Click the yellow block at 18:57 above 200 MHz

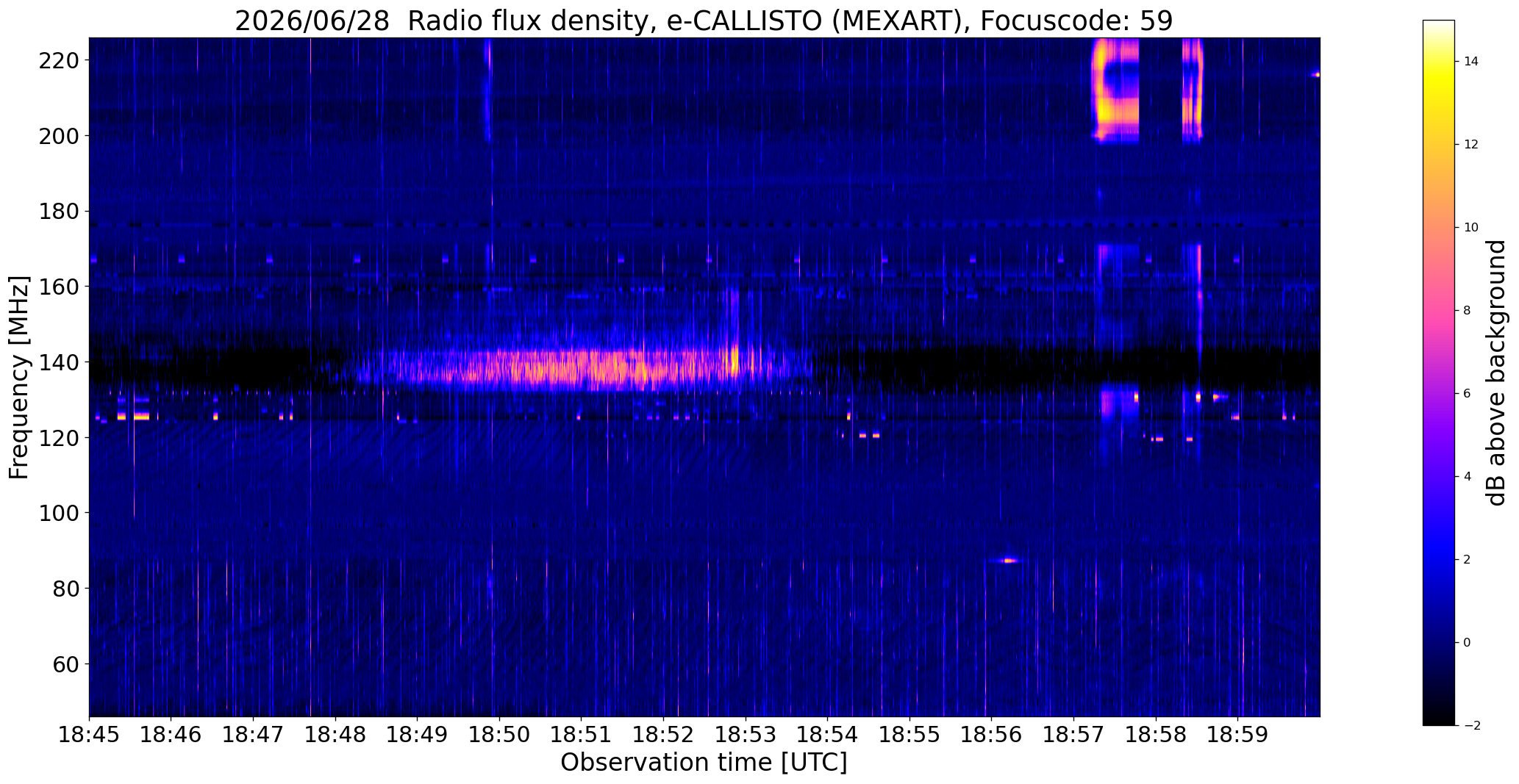[1115, 90]
